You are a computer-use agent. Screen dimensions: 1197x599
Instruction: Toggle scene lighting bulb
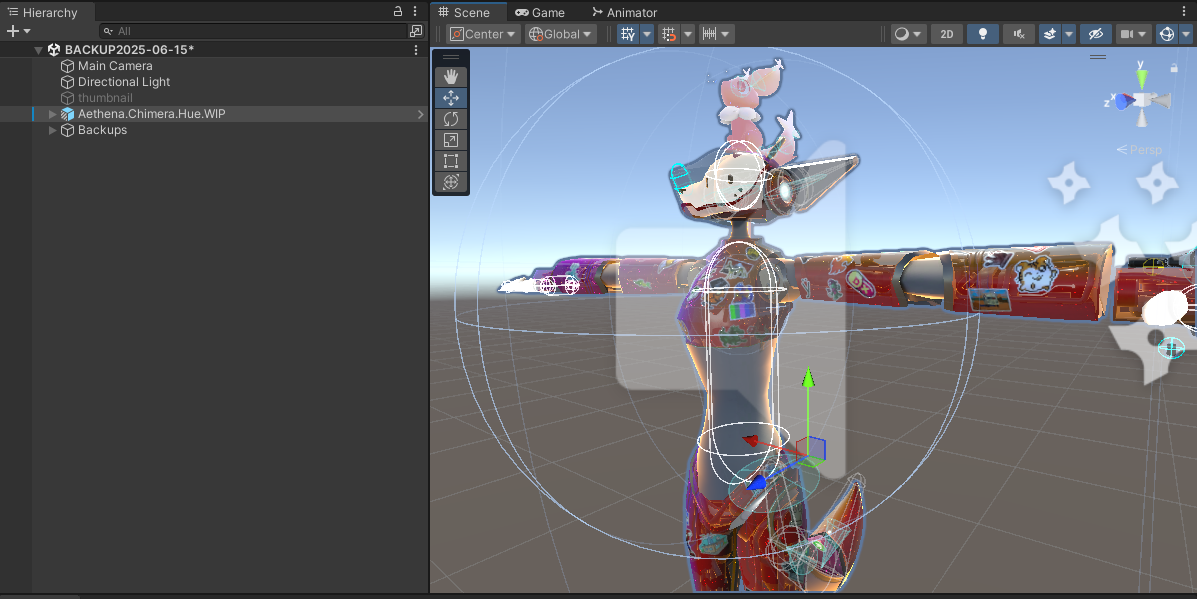(982, 33)
